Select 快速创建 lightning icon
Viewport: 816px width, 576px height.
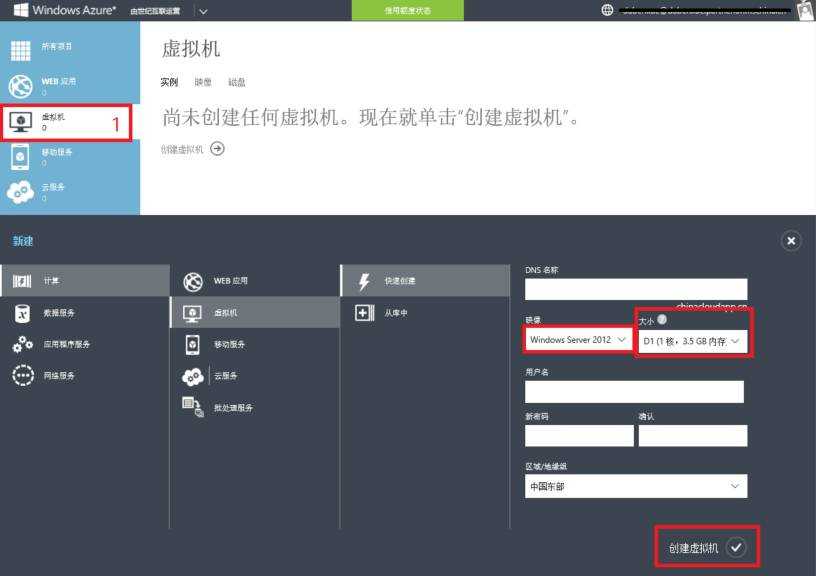click(364, 281)
